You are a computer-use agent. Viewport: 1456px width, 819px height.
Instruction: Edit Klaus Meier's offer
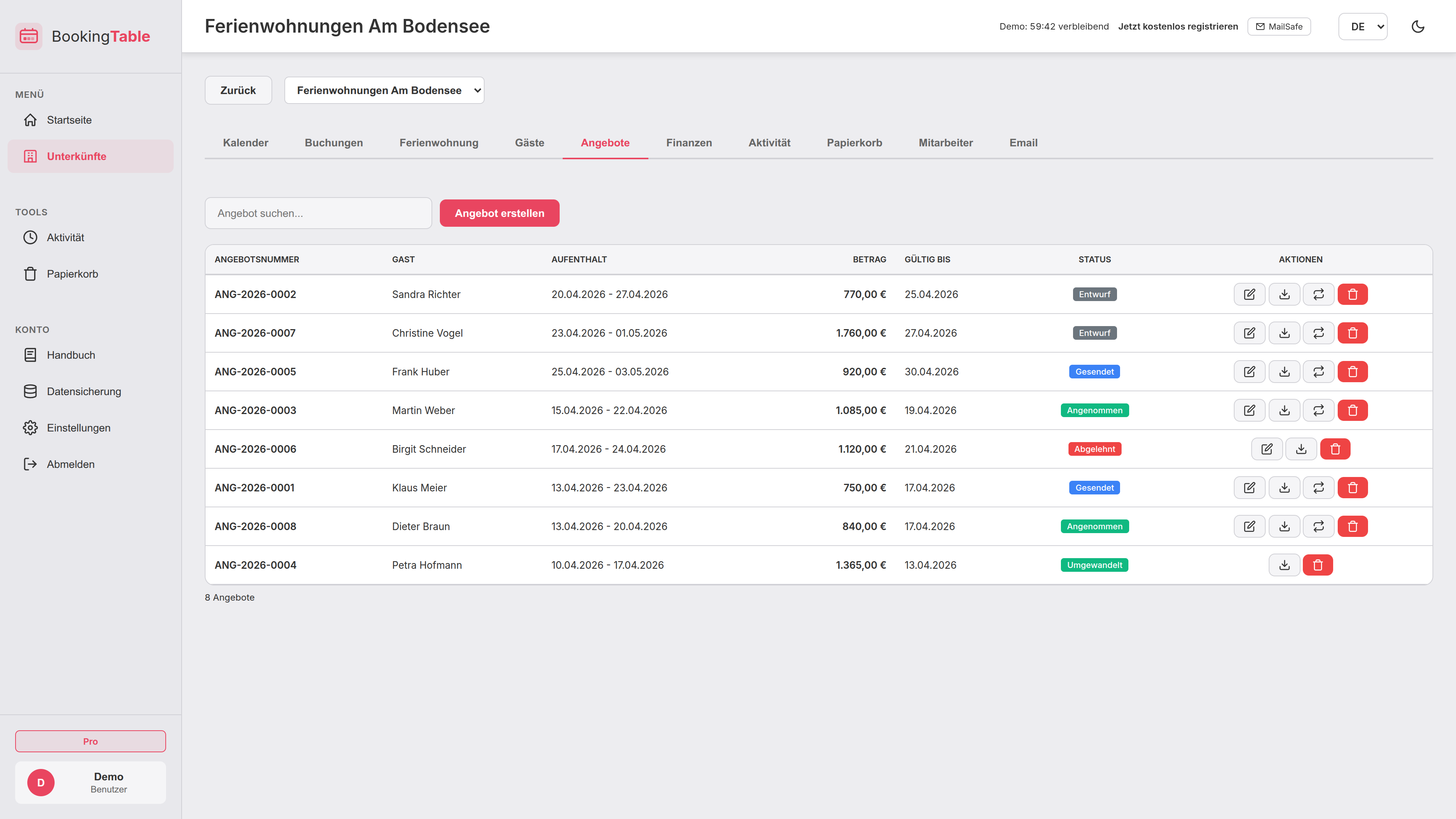tap(1249, 488)
